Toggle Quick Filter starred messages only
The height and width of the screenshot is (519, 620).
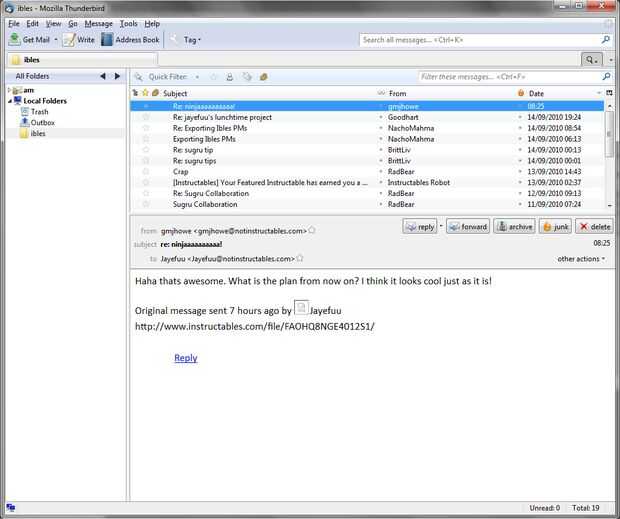(x=214, y=77)
